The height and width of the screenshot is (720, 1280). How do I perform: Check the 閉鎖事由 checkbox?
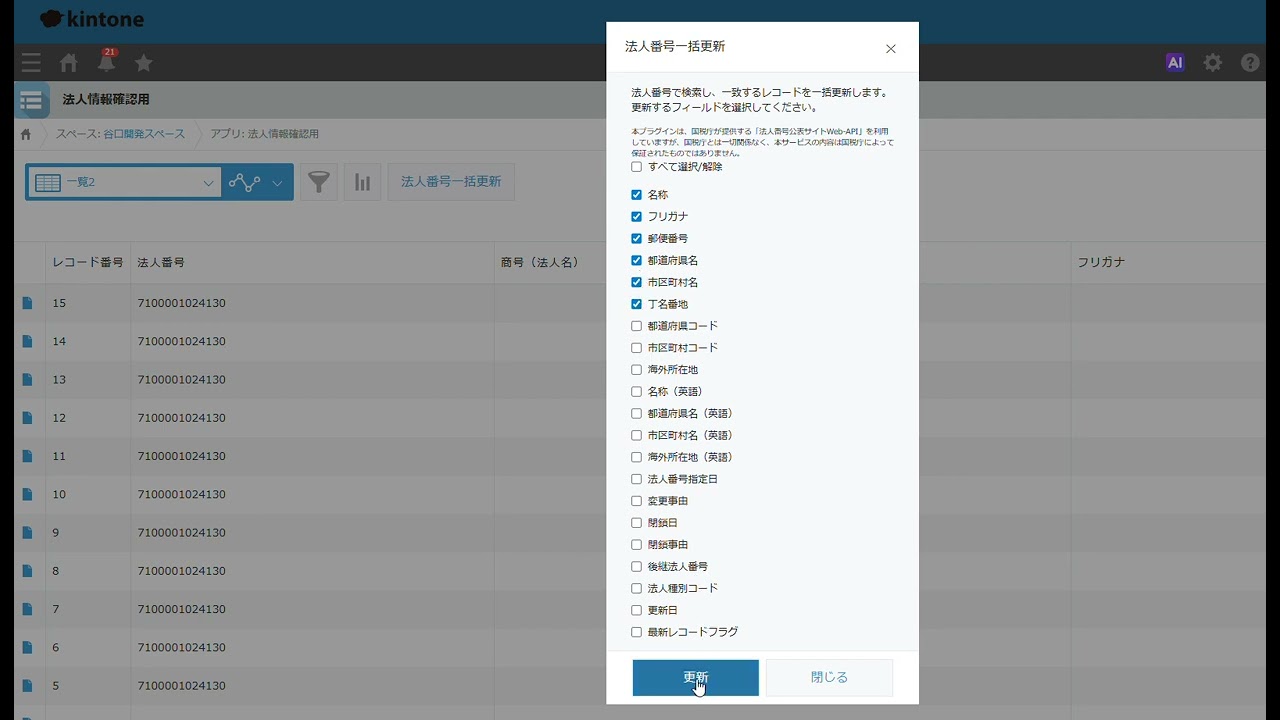636,545
